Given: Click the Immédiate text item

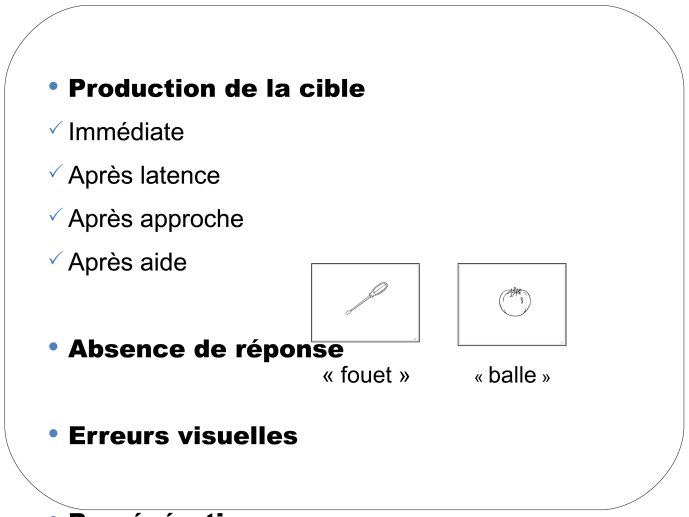Looking at the screenshot, I should click(126, 131).
